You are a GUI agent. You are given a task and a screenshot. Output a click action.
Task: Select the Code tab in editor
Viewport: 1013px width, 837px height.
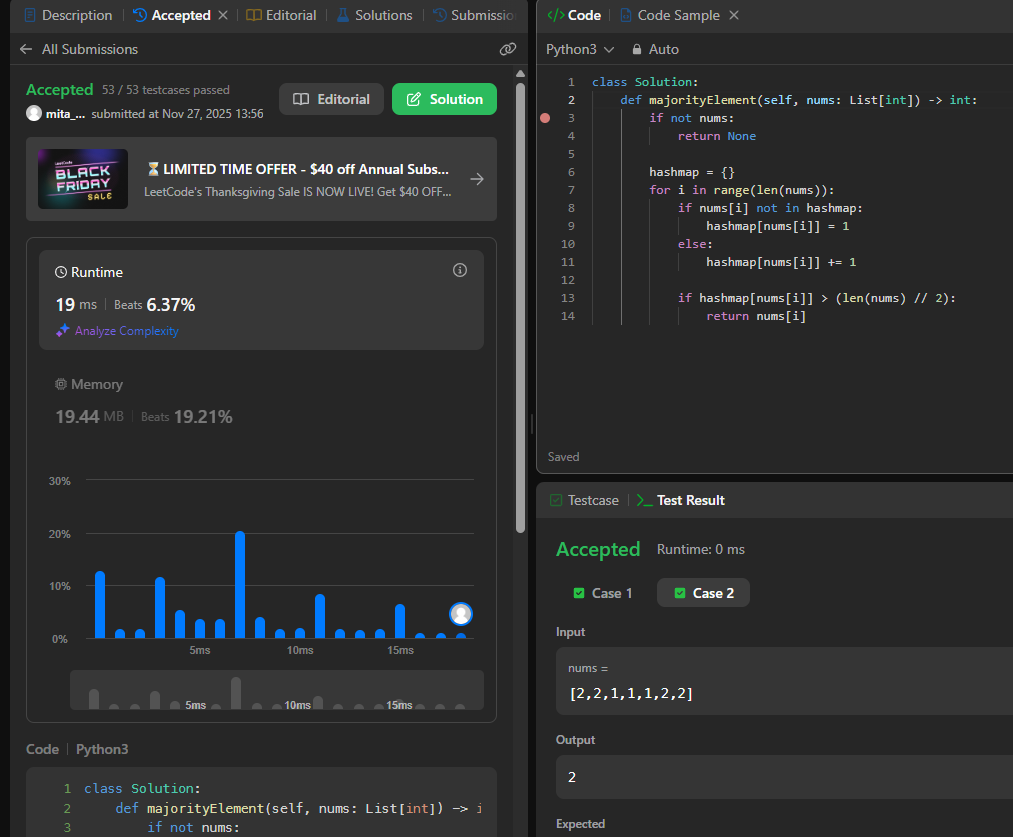click(574, 15)
